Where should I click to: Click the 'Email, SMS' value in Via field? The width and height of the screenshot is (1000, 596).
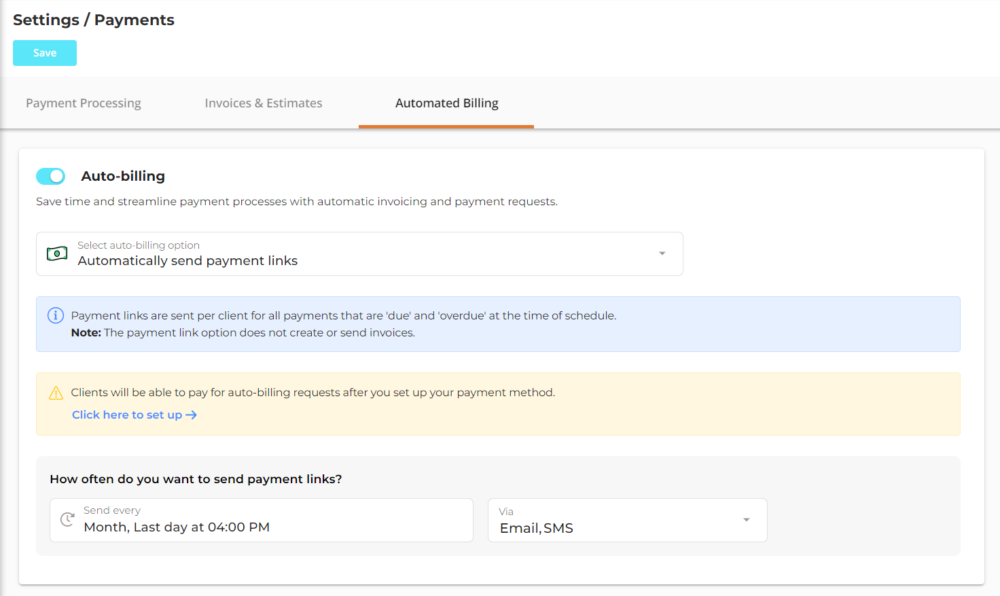537,528
